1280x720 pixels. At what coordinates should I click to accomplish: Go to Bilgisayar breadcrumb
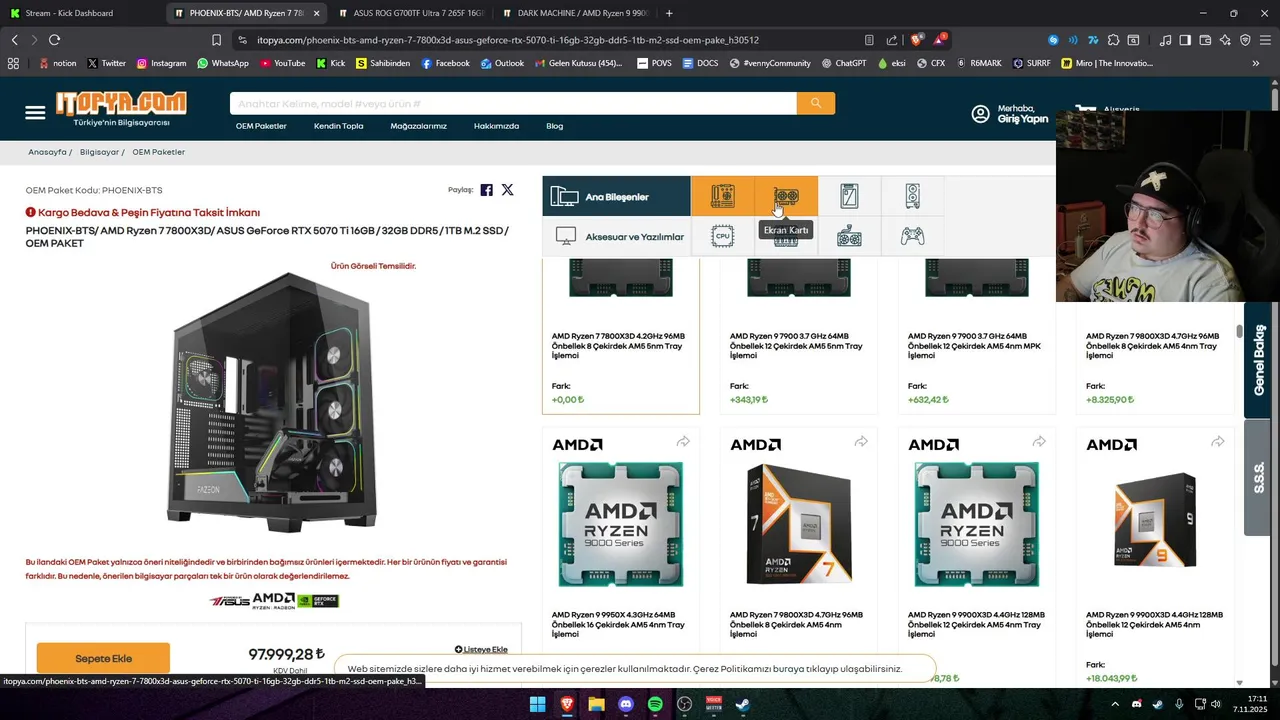(x=99, y=152)
